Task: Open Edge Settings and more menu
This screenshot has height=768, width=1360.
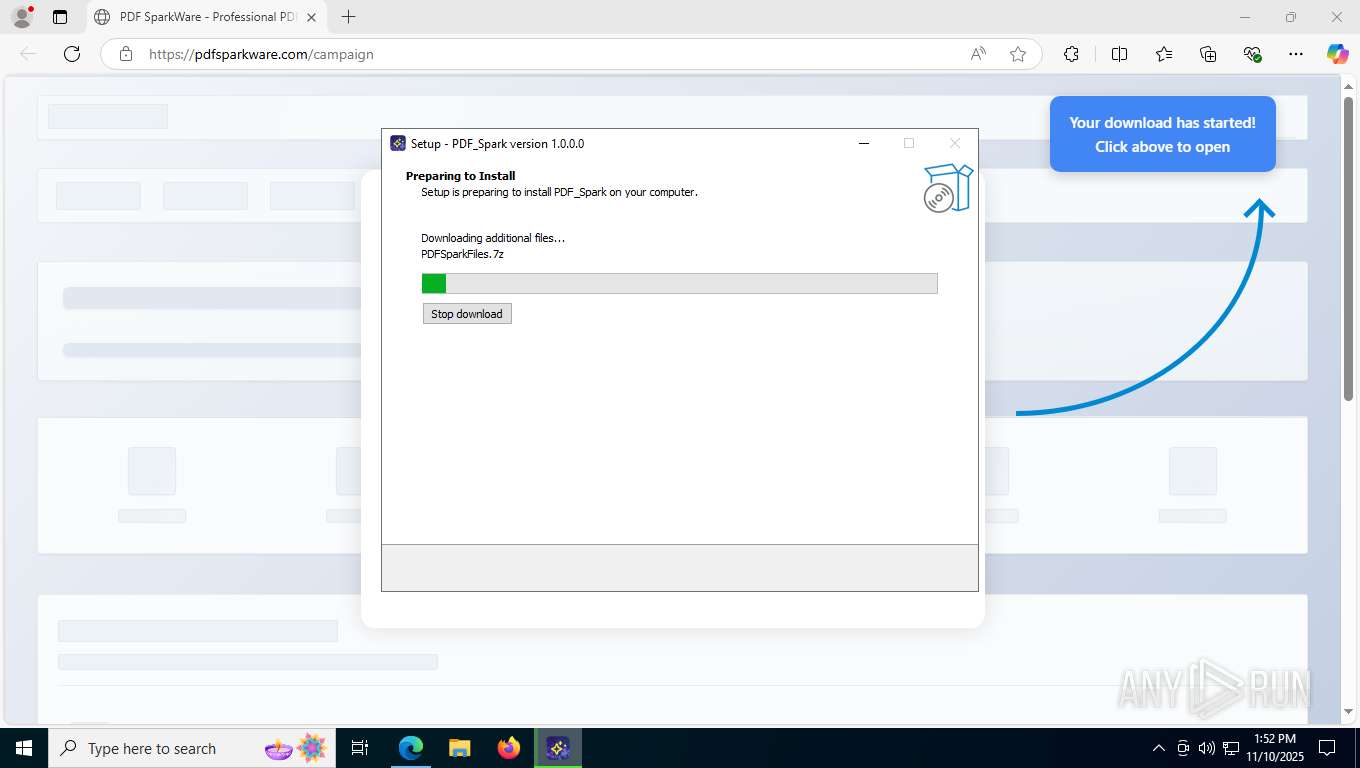Action: point(1296,54)
